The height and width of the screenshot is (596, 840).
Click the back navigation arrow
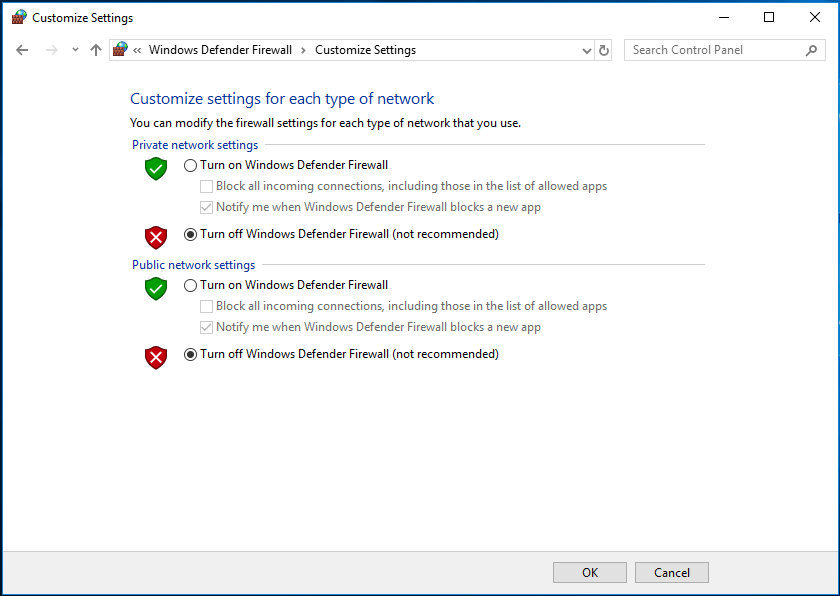[x=22, y=49]
